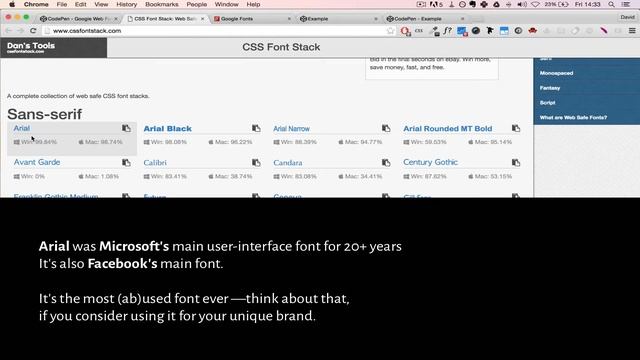The width and height of the screenshot is (640, 360).
Task: Jump to Script in the sidebar
Action: 547,102
